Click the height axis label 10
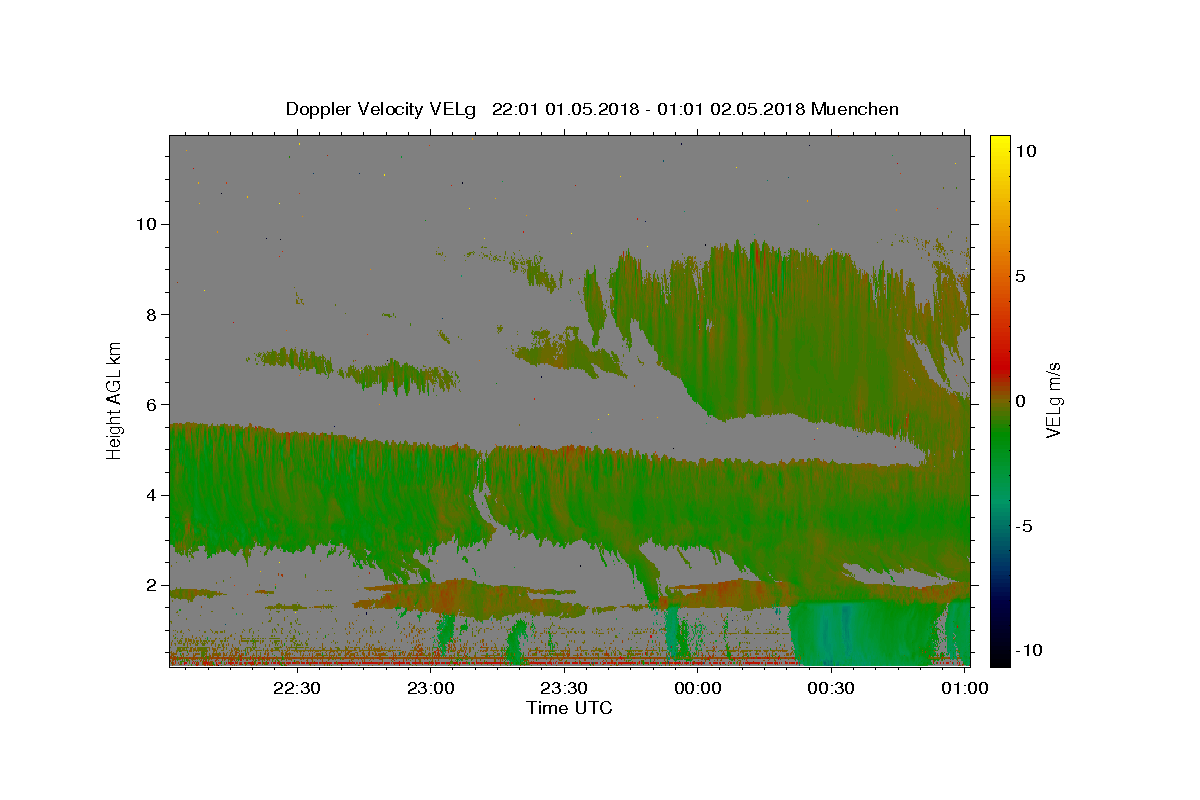The width and height of the screenshot is (1200, 800). [x=148, y=223]
